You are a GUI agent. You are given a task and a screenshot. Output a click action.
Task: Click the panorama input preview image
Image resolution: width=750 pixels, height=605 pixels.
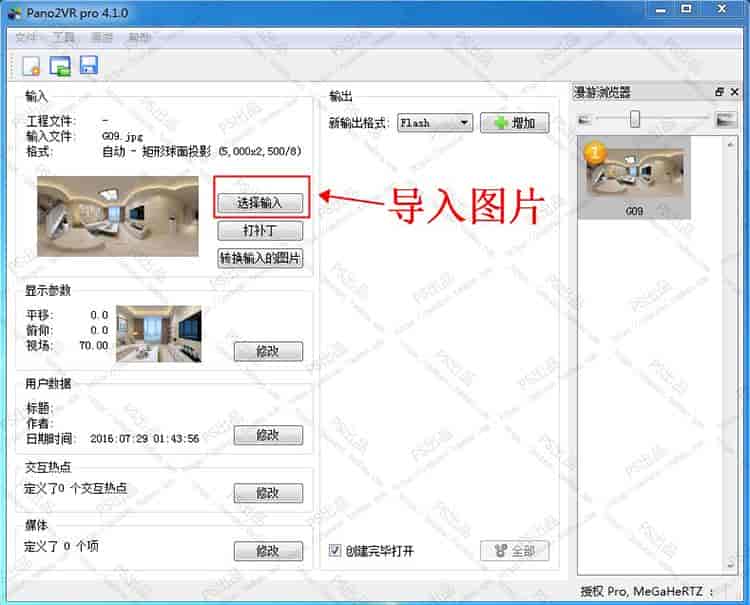pyautogui.click(x=118, y=216)
